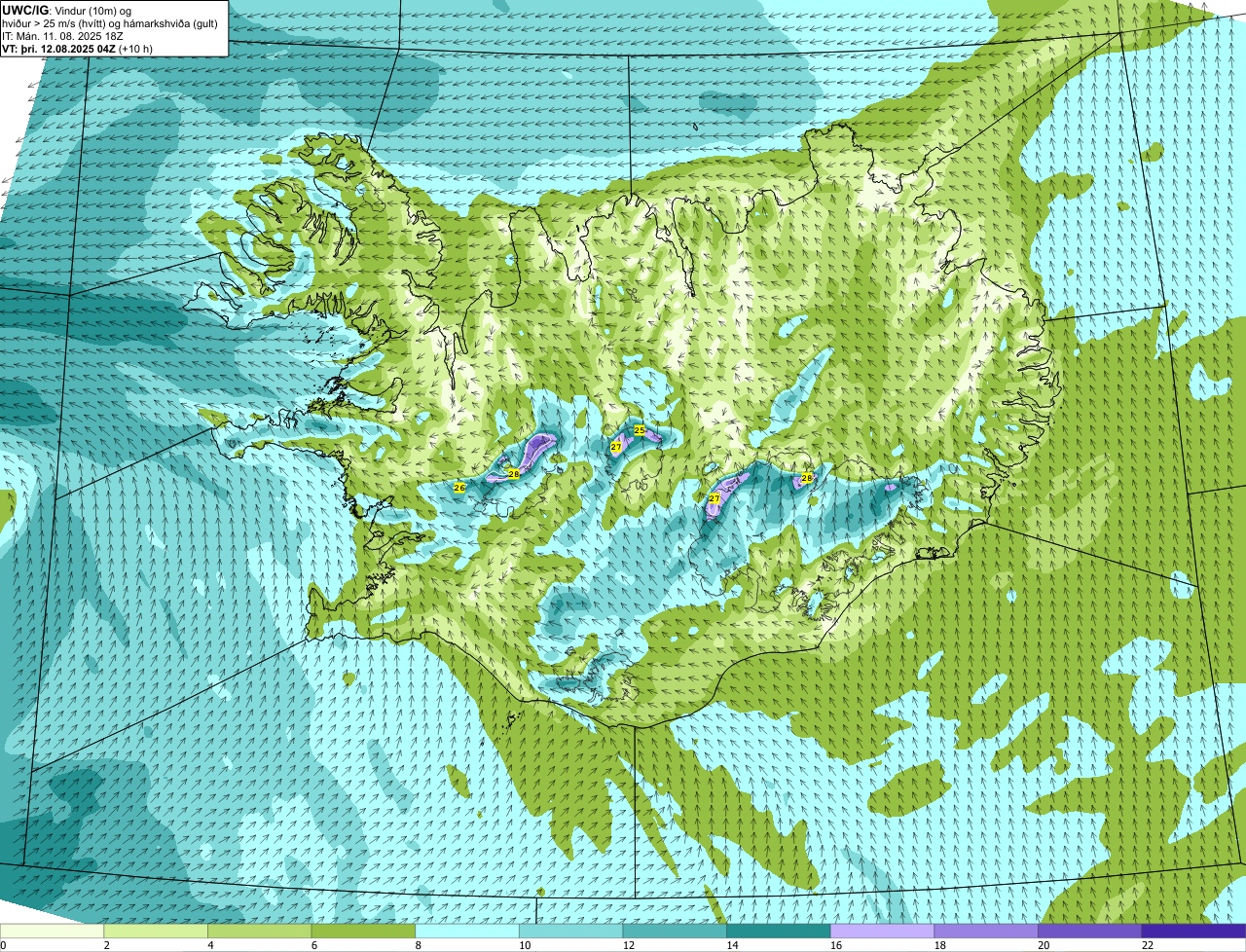
Task: Click the light teal 10–12 m/s legend swatch
Action: (570, 931)
